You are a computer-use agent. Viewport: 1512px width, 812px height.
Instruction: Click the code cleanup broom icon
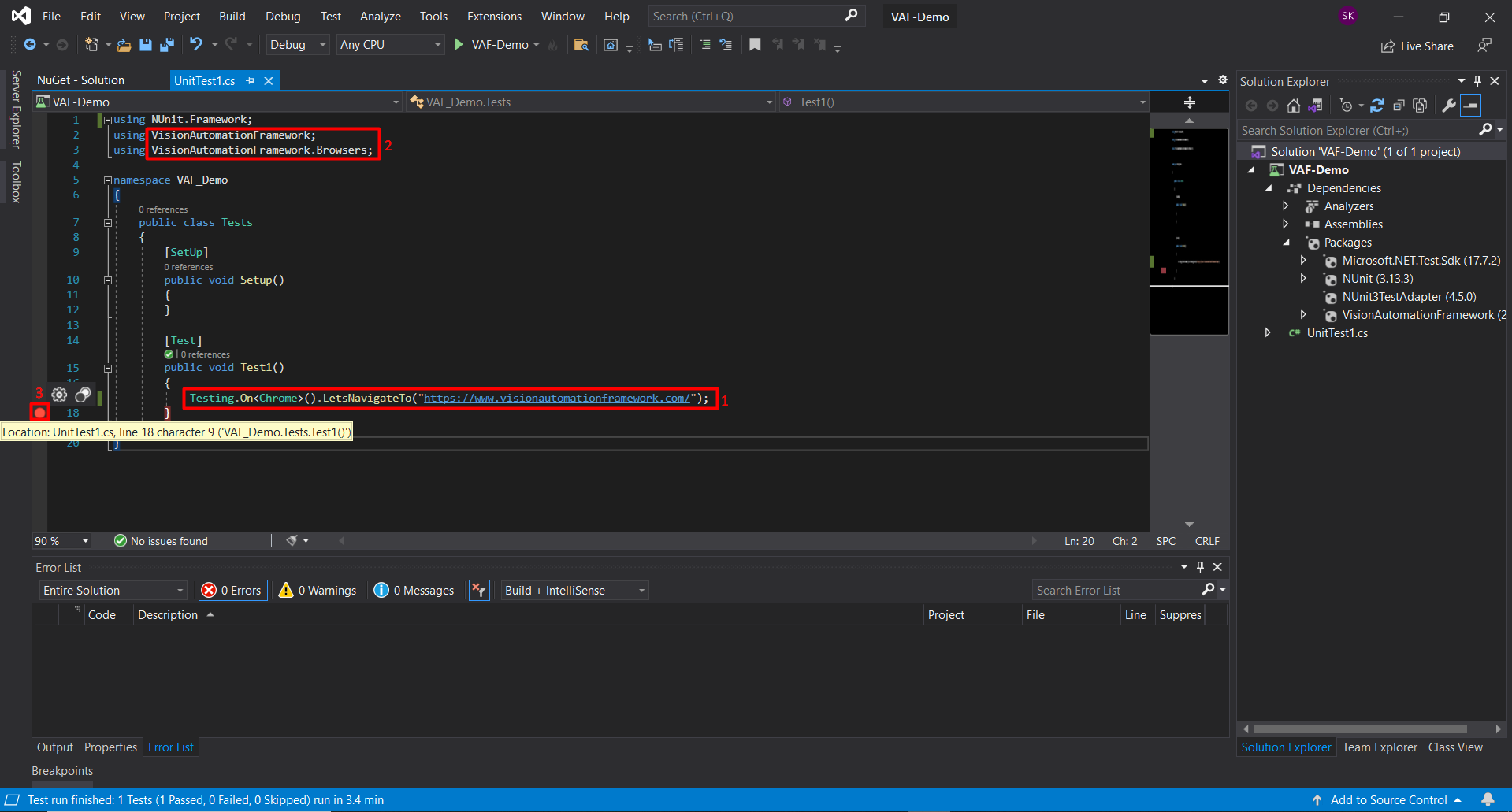coord(292,540)
